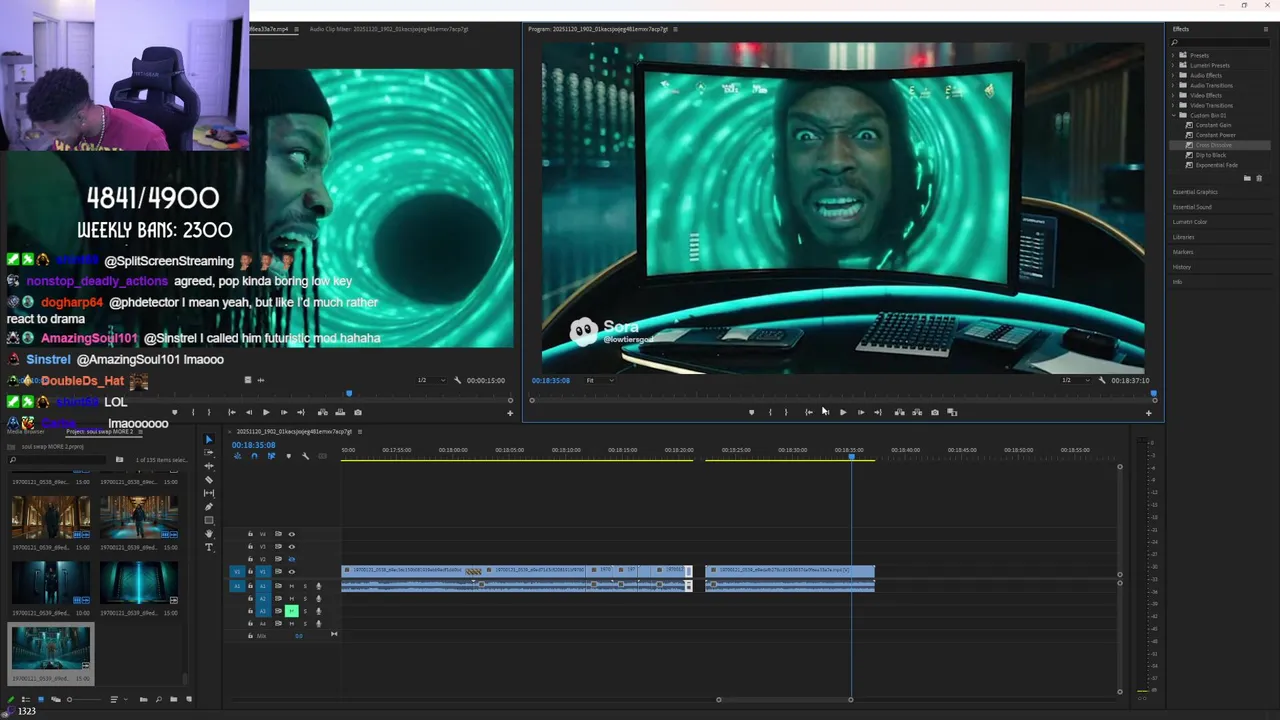This screenshot has height=720, width=1280.
Task: Open Timeline Display Settings wrench
Action: pyautogui.click(x=305, y=456)
